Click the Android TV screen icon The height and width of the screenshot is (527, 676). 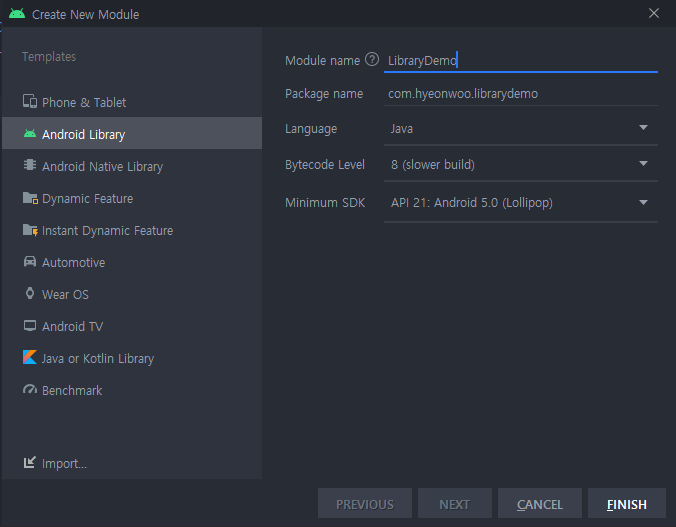pos(30,326)
